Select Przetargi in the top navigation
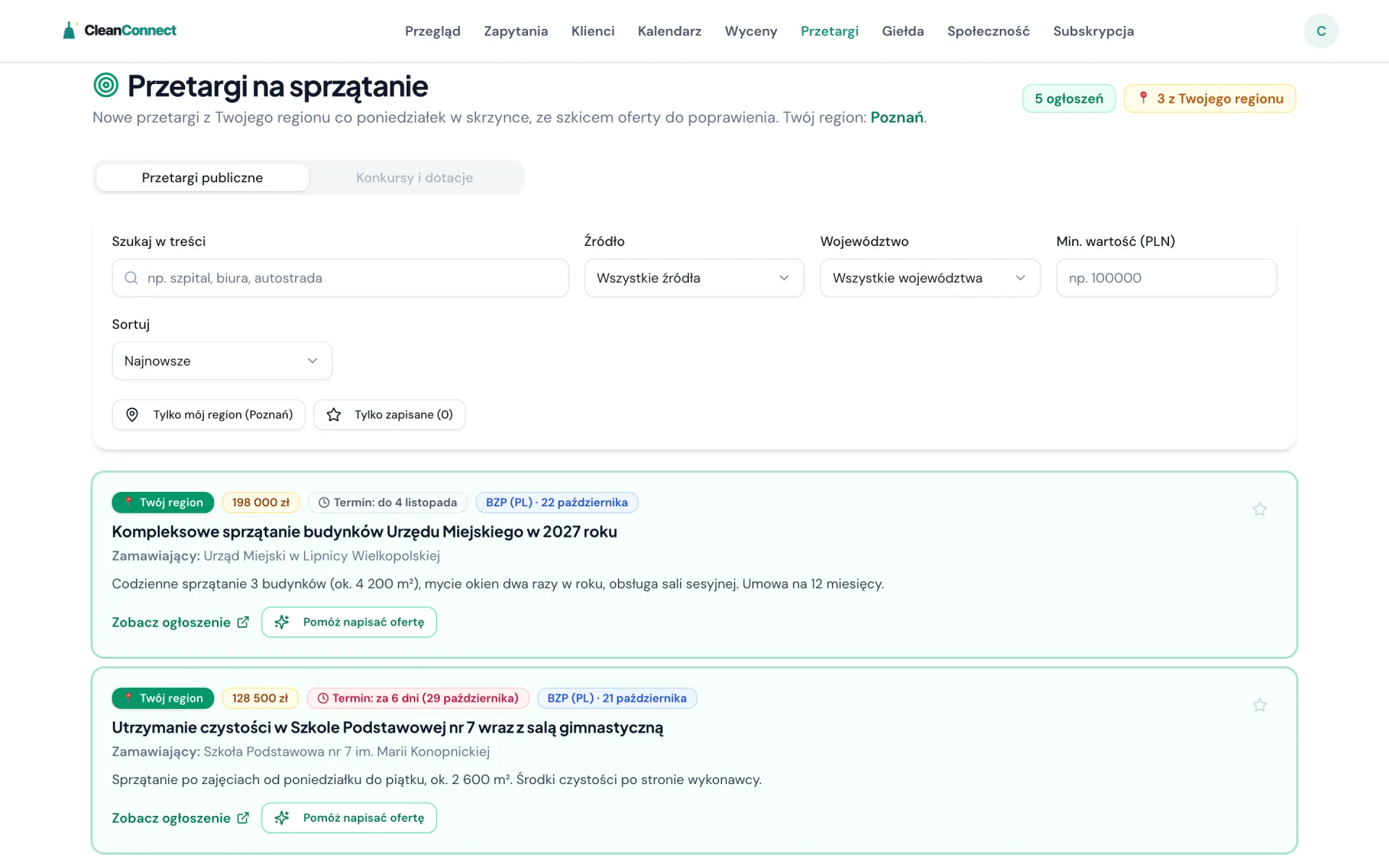 [829, 31]
